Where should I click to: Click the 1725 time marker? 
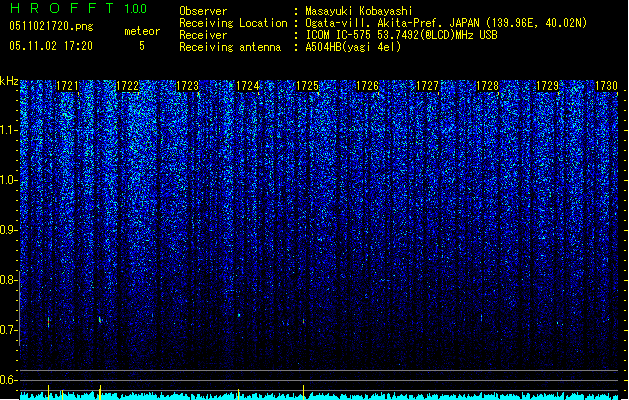click(307, 86)
